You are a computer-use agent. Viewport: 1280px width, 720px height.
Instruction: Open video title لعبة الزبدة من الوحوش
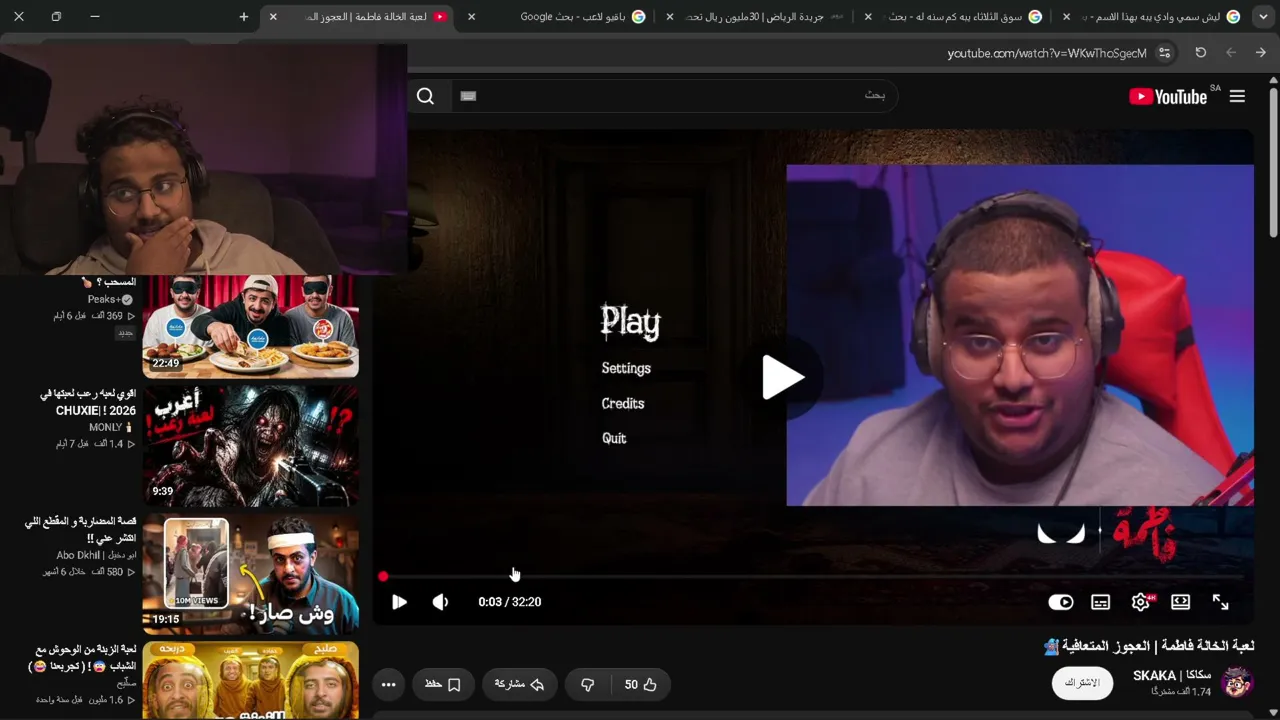click(83, 657)
